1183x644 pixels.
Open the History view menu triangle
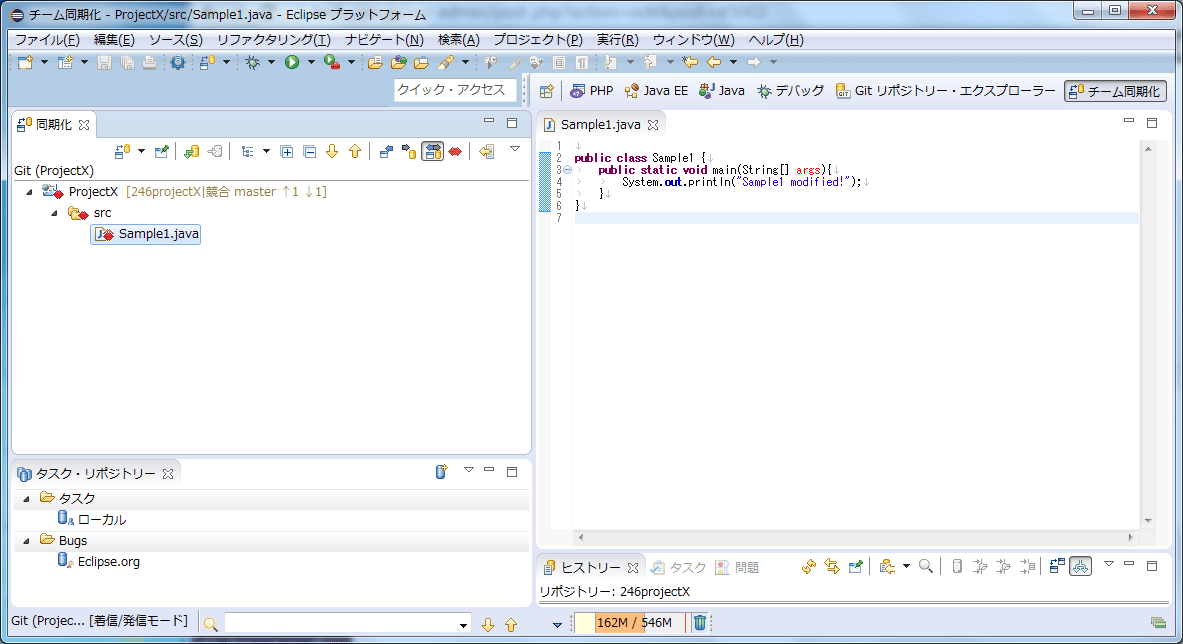(1108, 564)
